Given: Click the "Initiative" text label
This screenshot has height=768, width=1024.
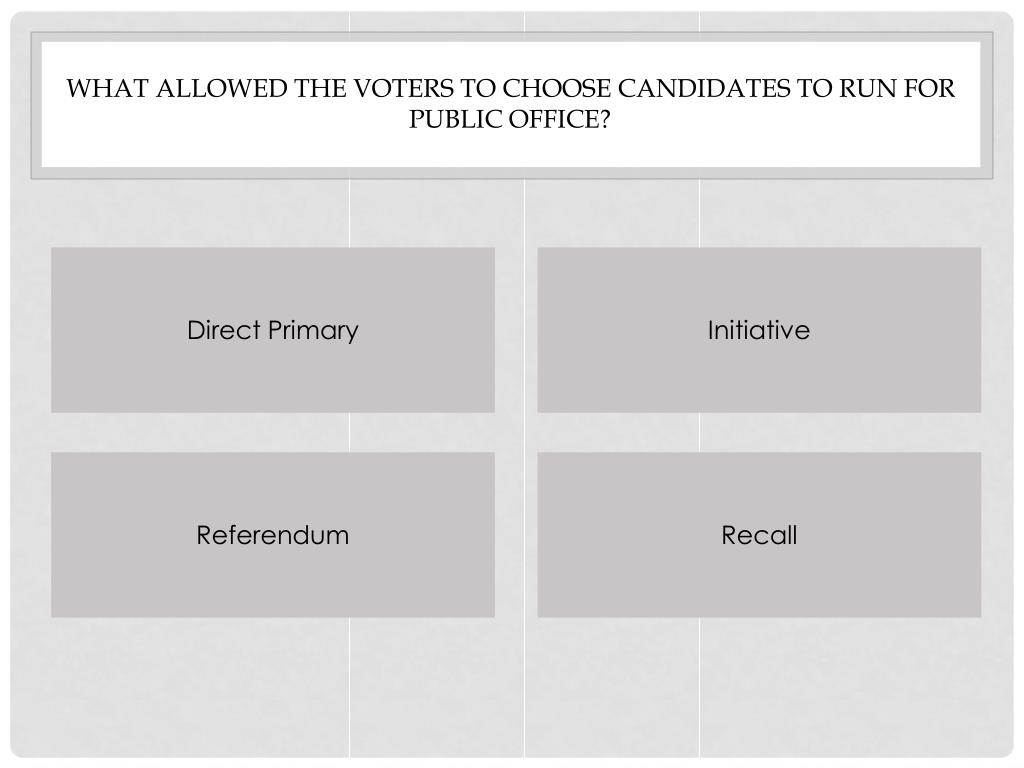Looking at the screenshot, I should pyautogui.click(x=759, y=330).
